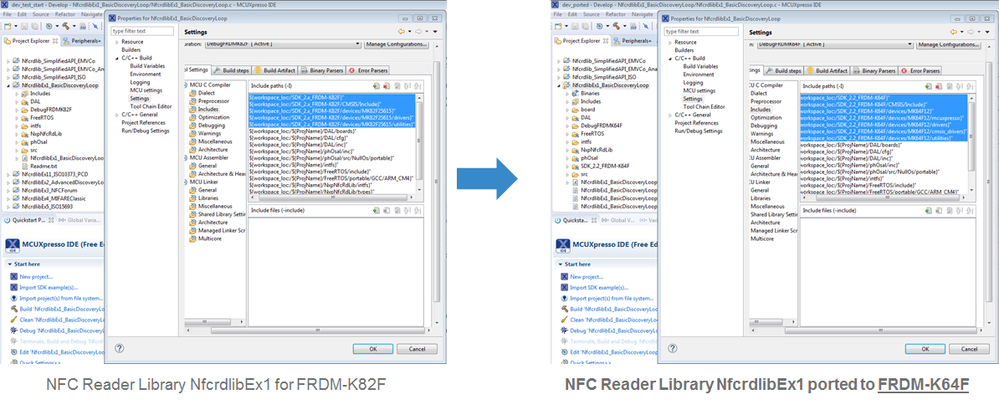Click Add include file icon in left K82F dialog
The image size is (999, 405).
[x=377, y=210]
